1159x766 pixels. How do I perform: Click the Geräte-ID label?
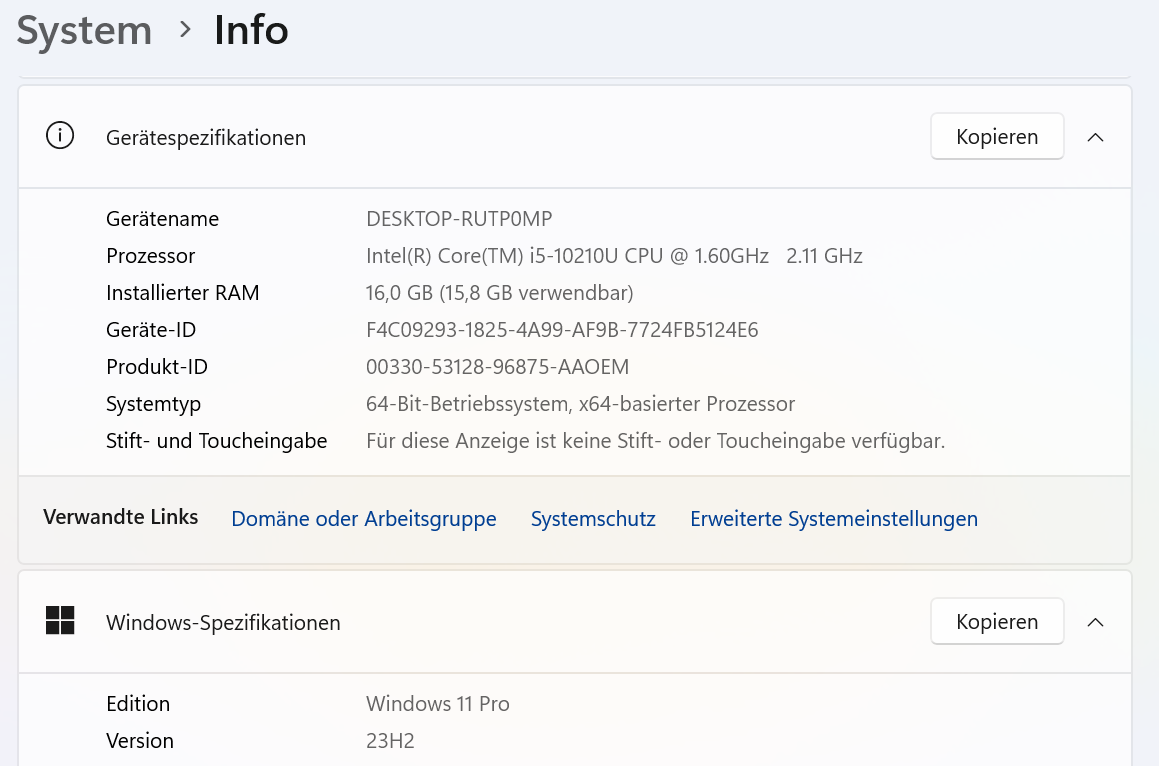(151, 330)
